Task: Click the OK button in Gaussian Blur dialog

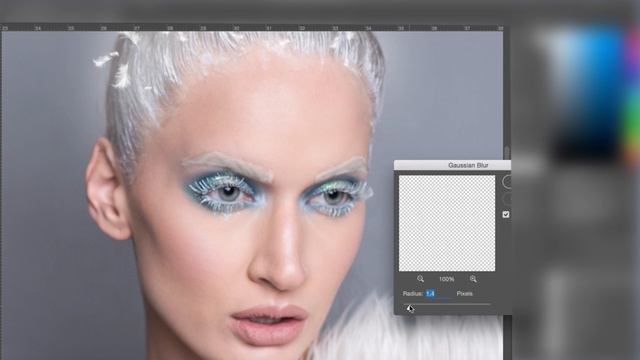Action: click(x=507, y=182)
